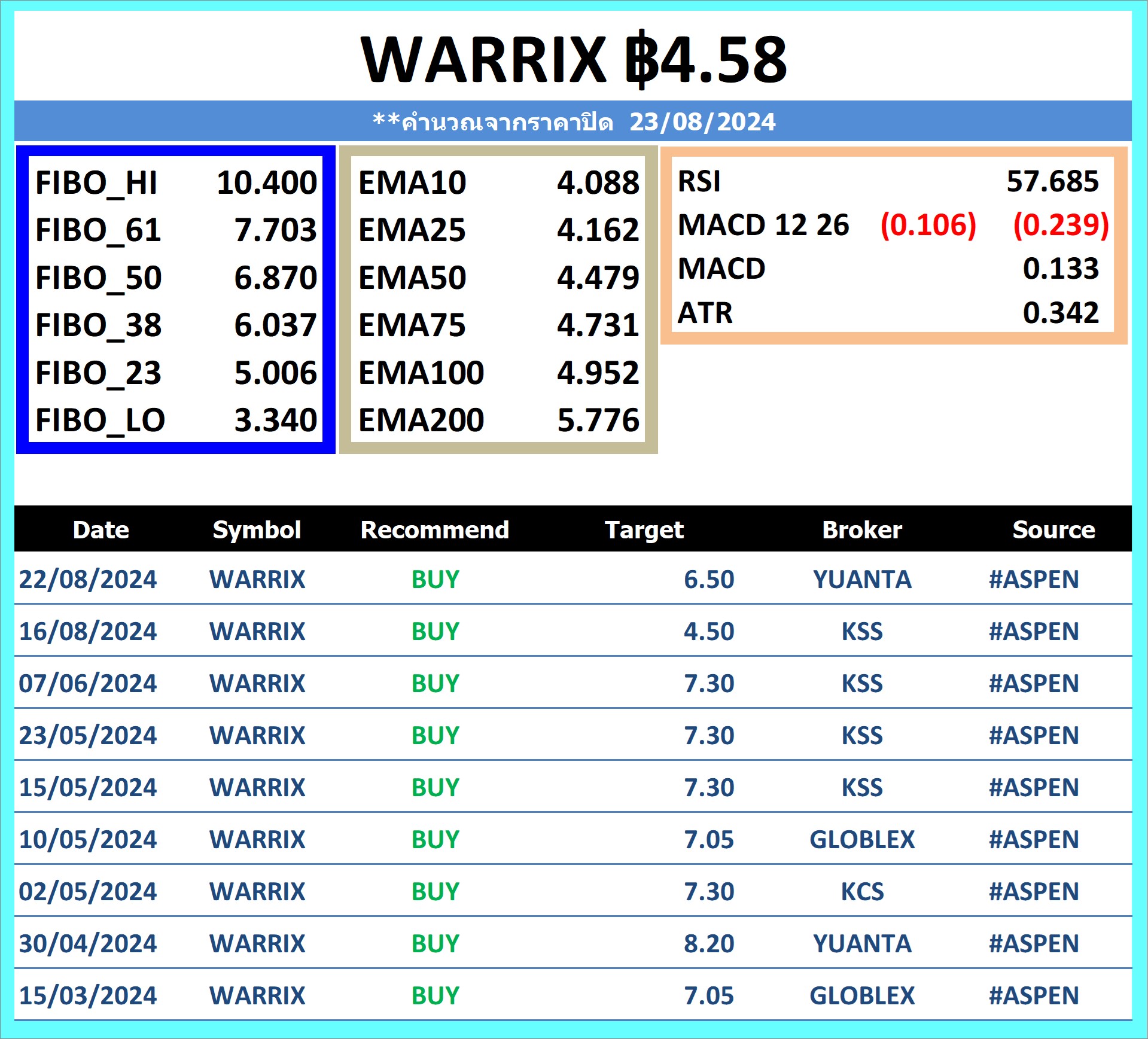Click YUANTA broker in 30/04/2024 row
Screen dimensions: 1148x1039
[862, 944]
